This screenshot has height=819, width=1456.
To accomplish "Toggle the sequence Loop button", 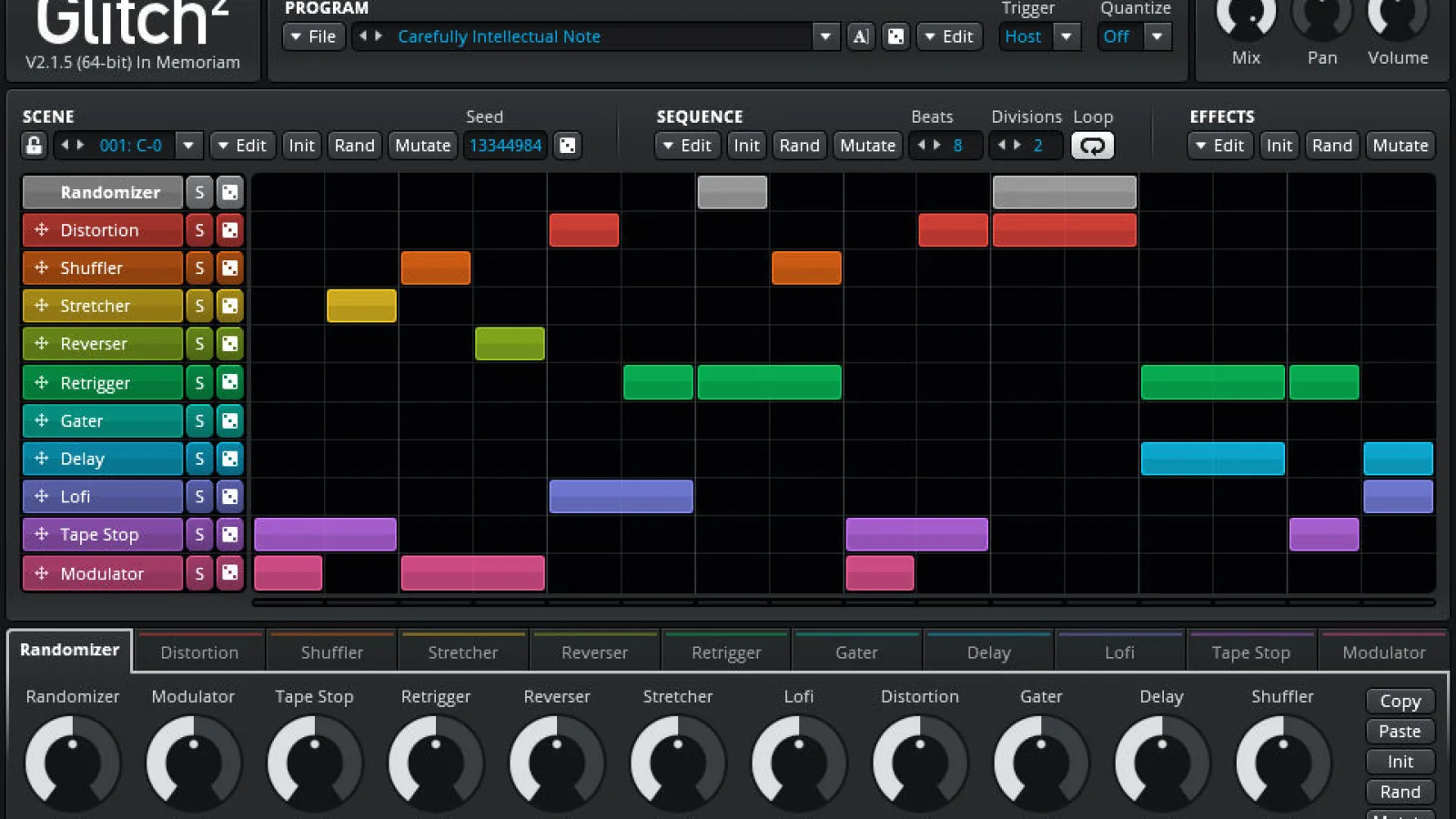I will point(1092,146).
